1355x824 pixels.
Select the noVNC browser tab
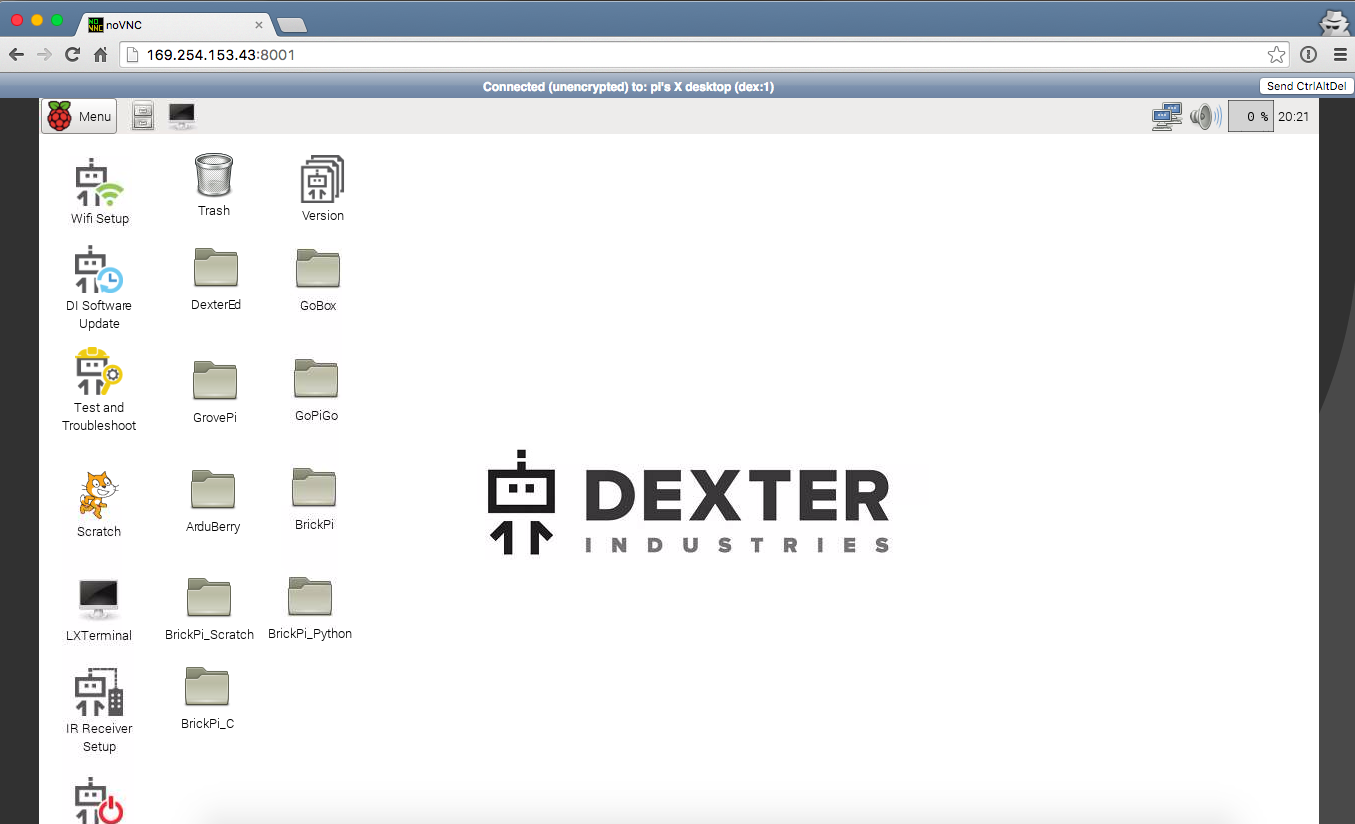(177, 25)
